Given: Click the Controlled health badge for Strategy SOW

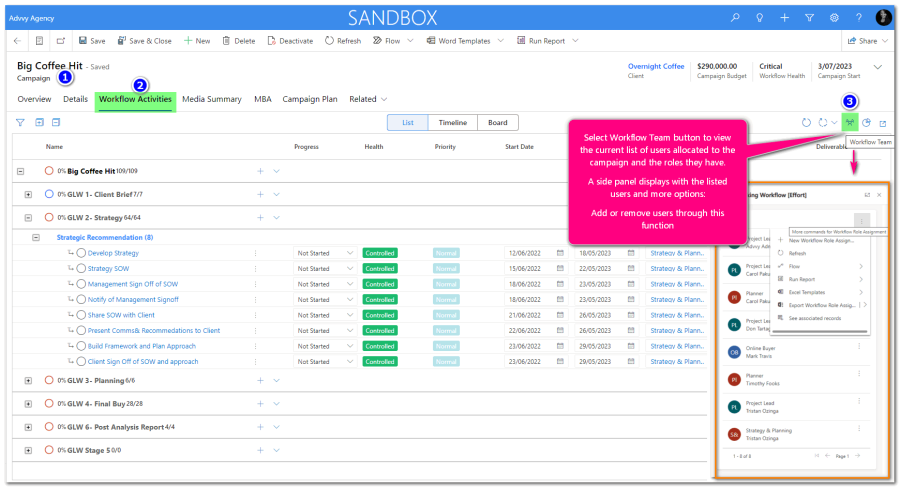Looking at the screenshot, I should (380, 268).
